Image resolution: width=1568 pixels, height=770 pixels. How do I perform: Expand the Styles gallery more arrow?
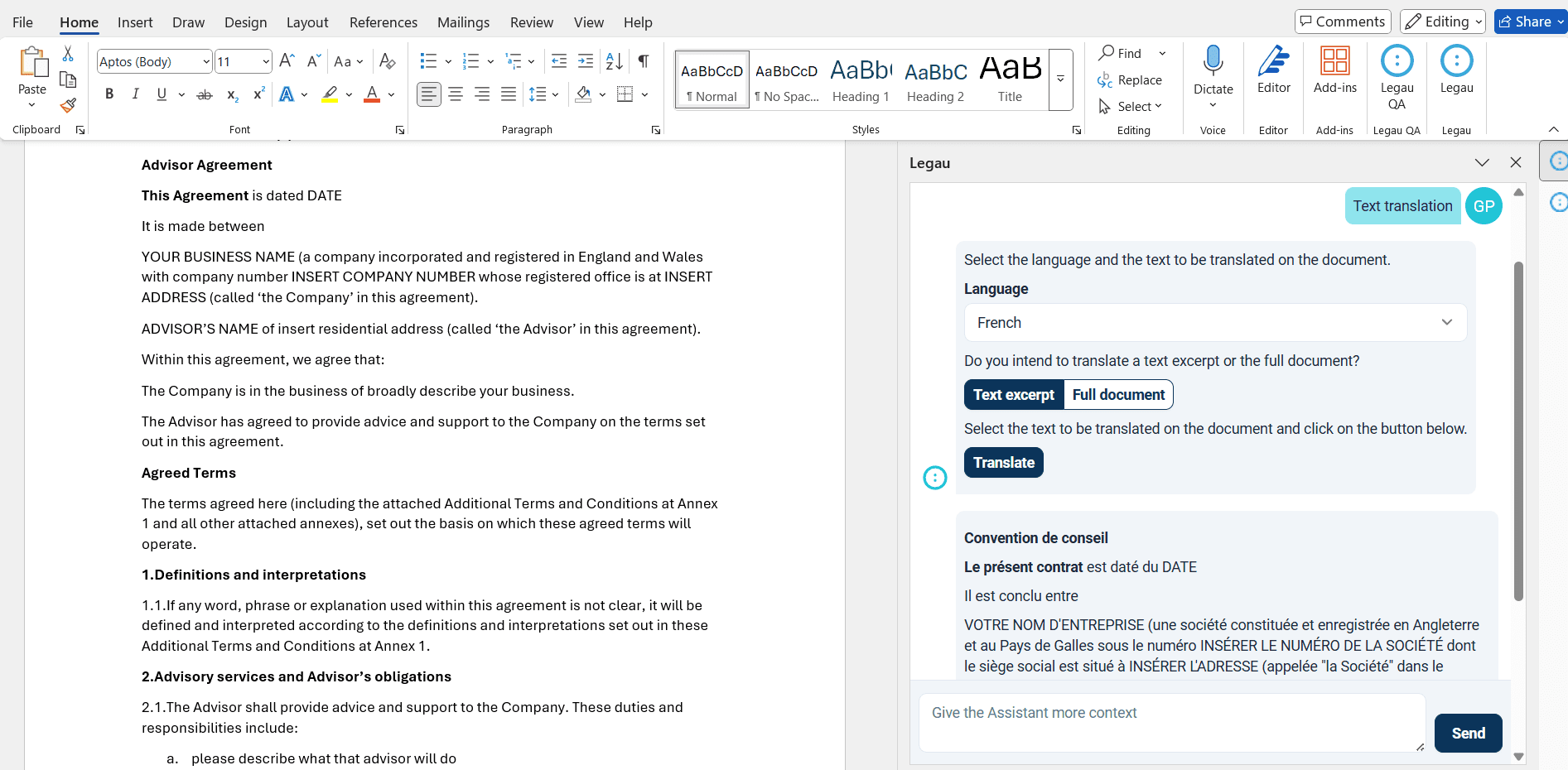click(x=1060, y=79)
